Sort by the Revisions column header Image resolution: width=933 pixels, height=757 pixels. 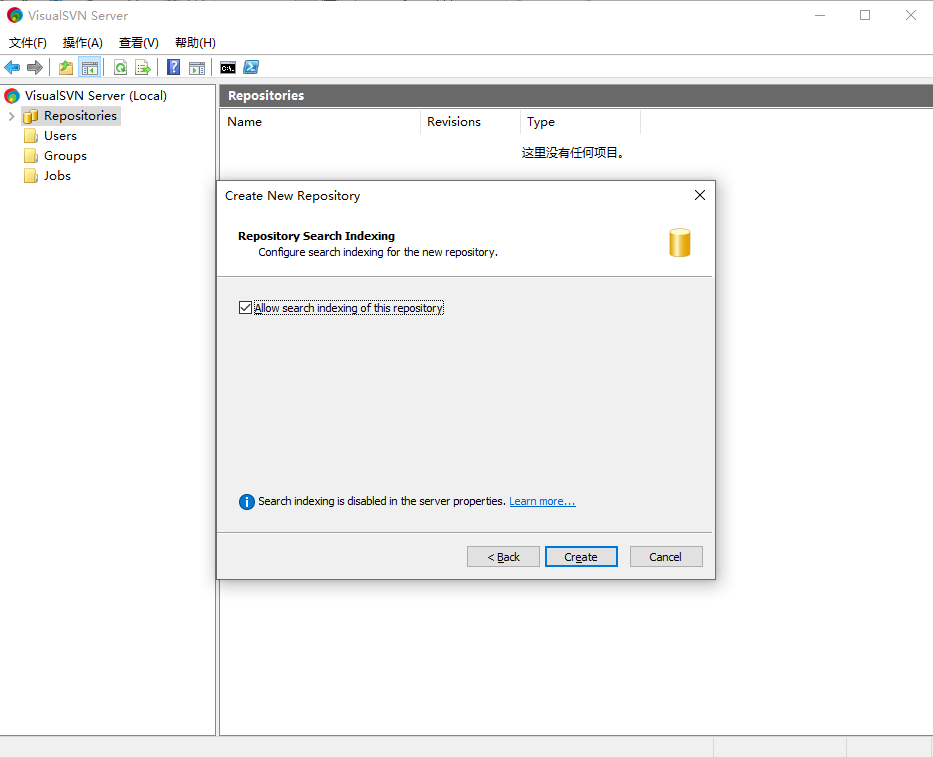(470, 122)
